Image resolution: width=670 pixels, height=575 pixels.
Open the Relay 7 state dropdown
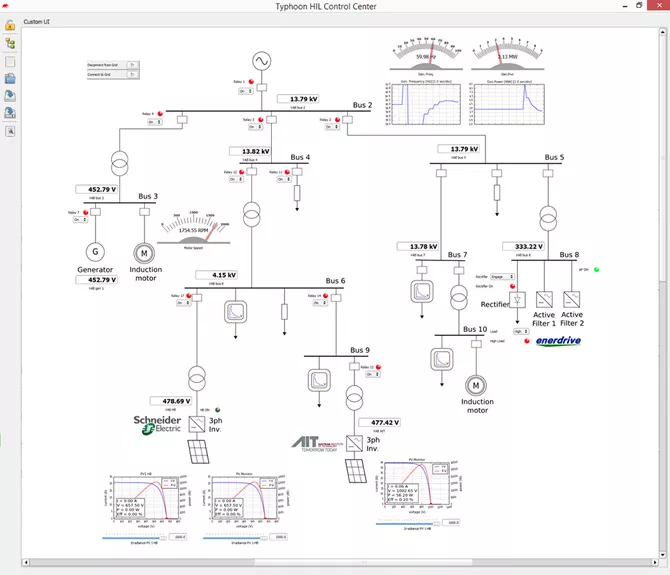pyautogui.click(x=80, y=220)
